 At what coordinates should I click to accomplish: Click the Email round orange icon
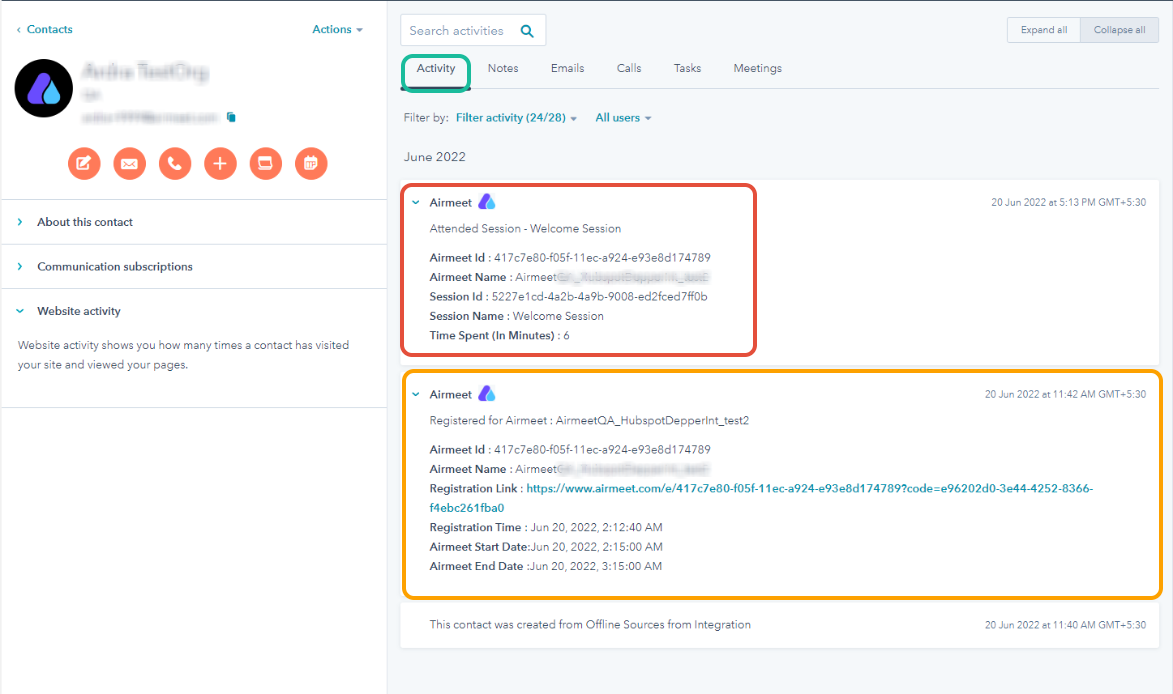[x=129, y=164]
